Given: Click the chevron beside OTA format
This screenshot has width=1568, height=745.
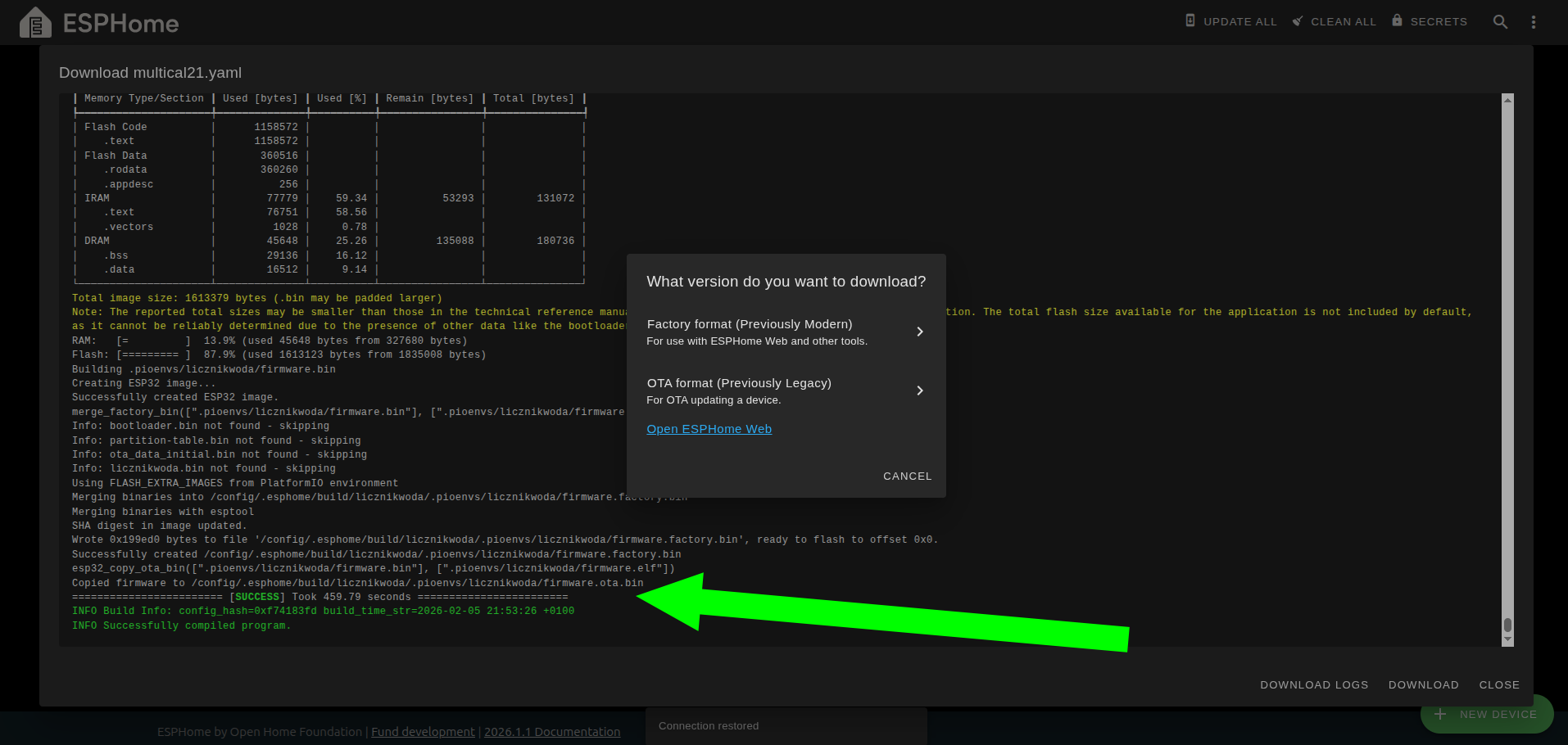Looking at the screenshot, I should [x=920, y=391].
